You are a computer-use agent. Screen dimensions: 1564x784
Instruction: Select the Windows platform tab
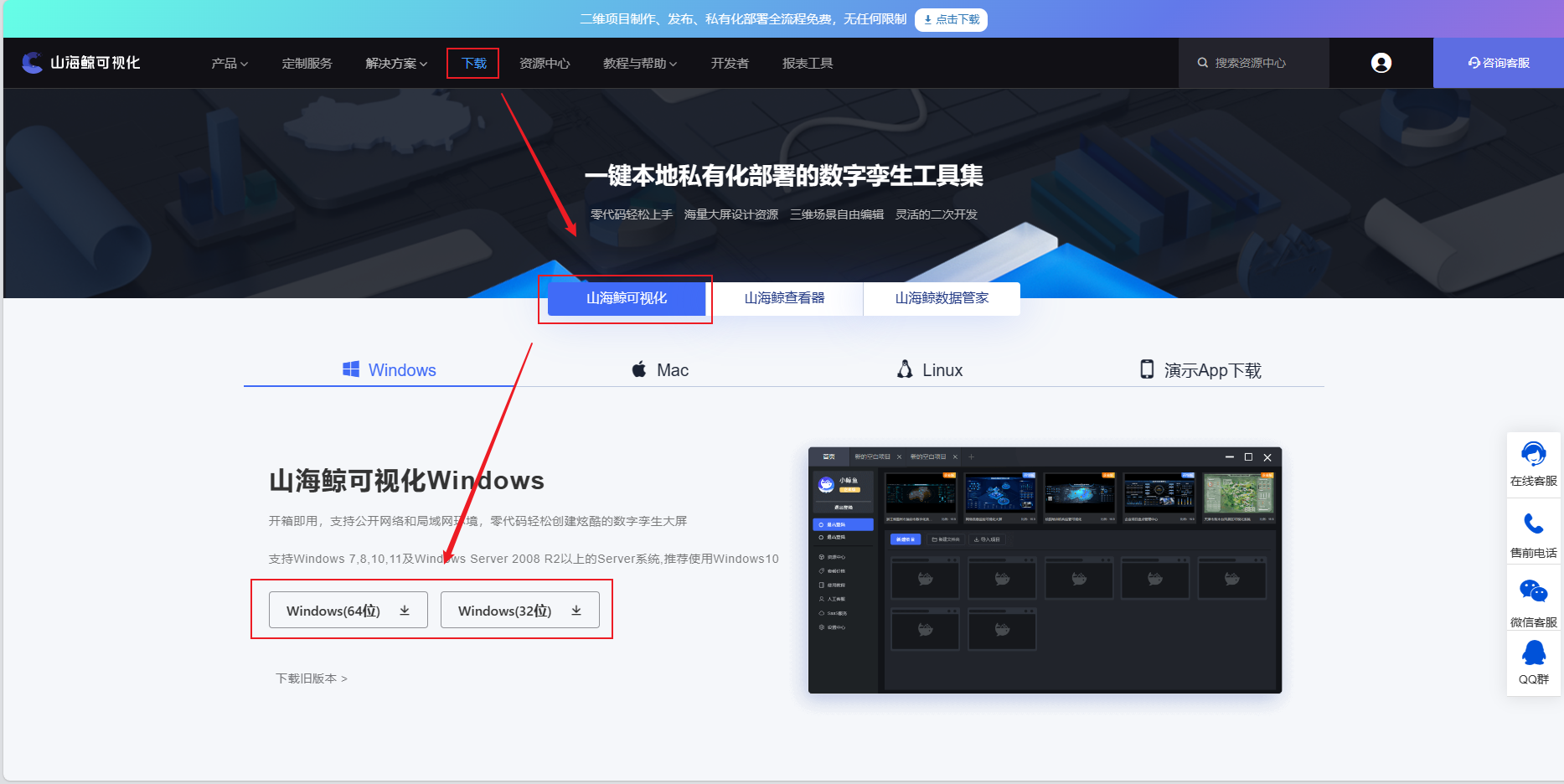389,369
